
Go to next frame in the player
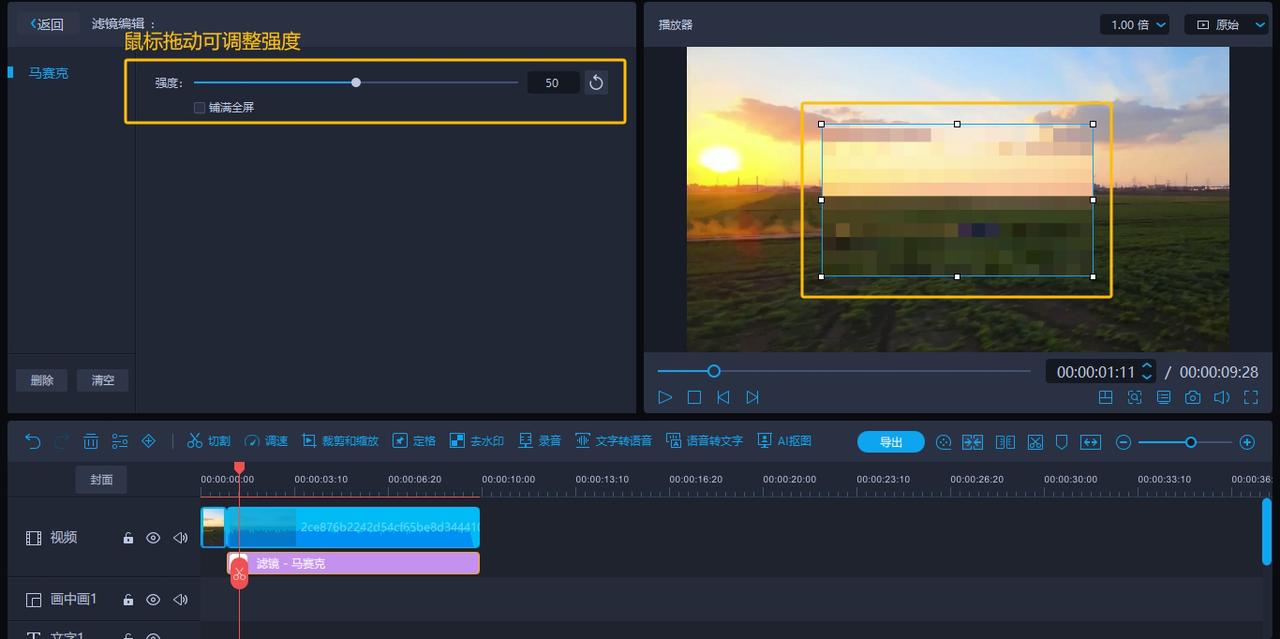click(x=753, y=397)
